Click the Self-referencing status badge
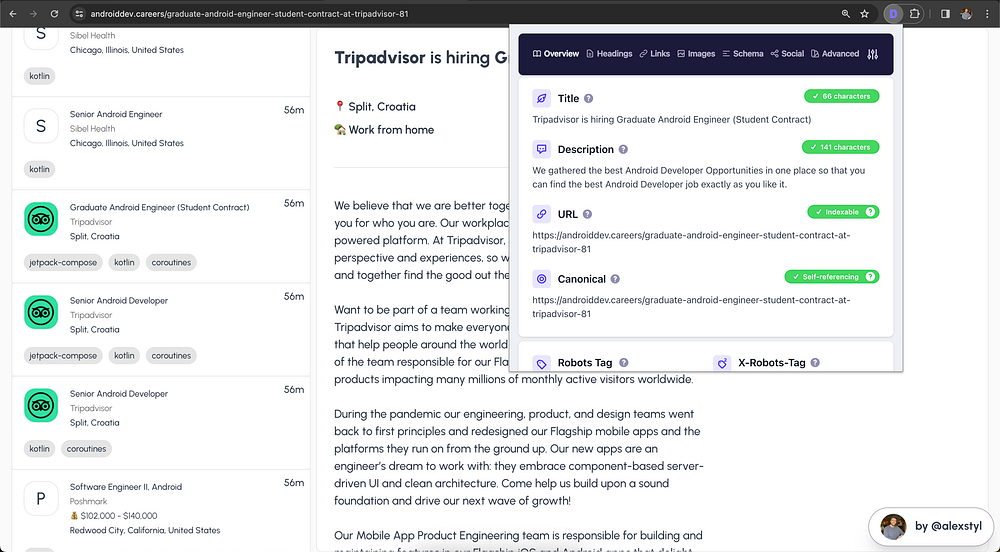Screen dimensions: 1000x552 pos(832,277)
